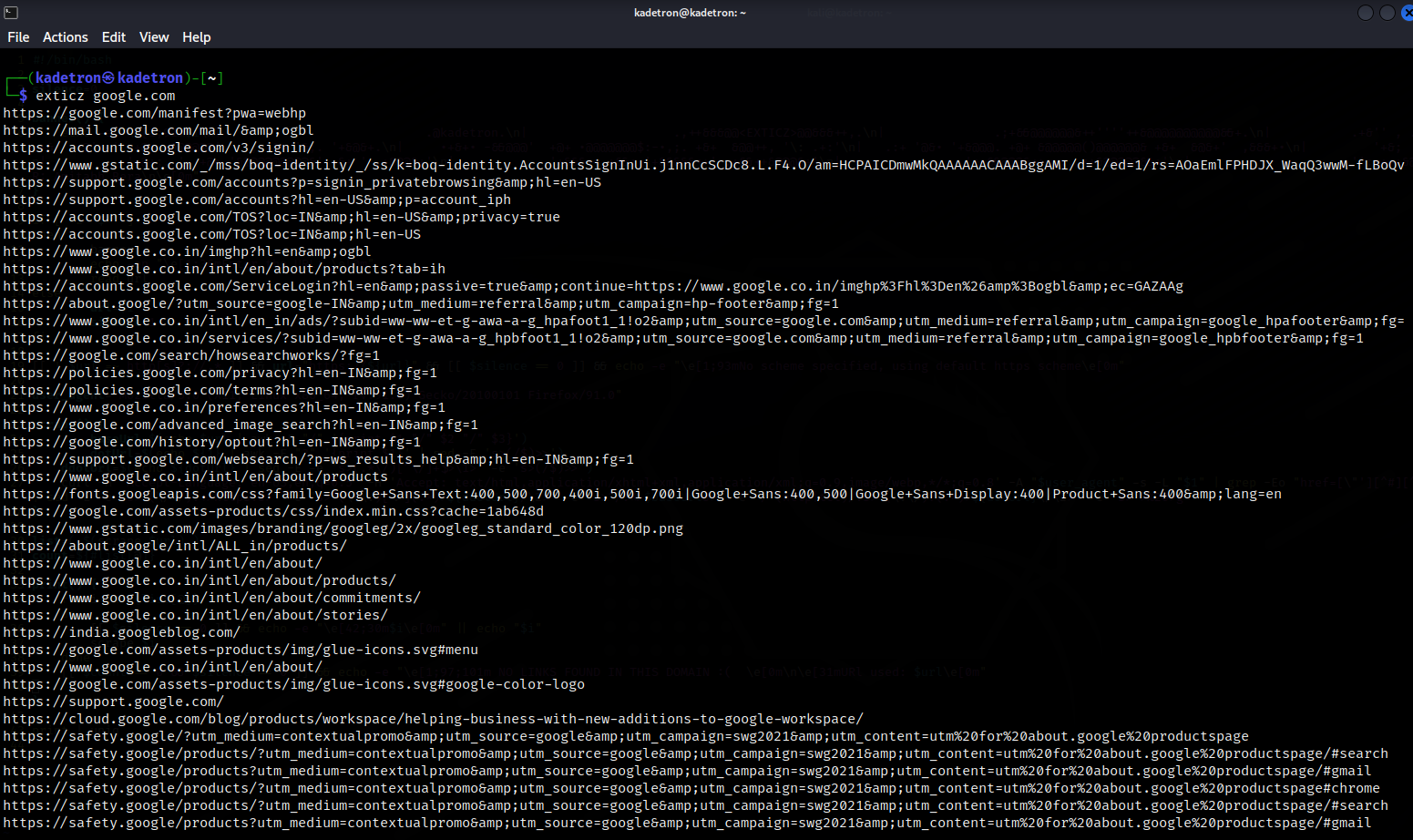Click the policies.google.com/privacy URL
The height and width of the screenshot is (840, 1413).
point(220,373)
